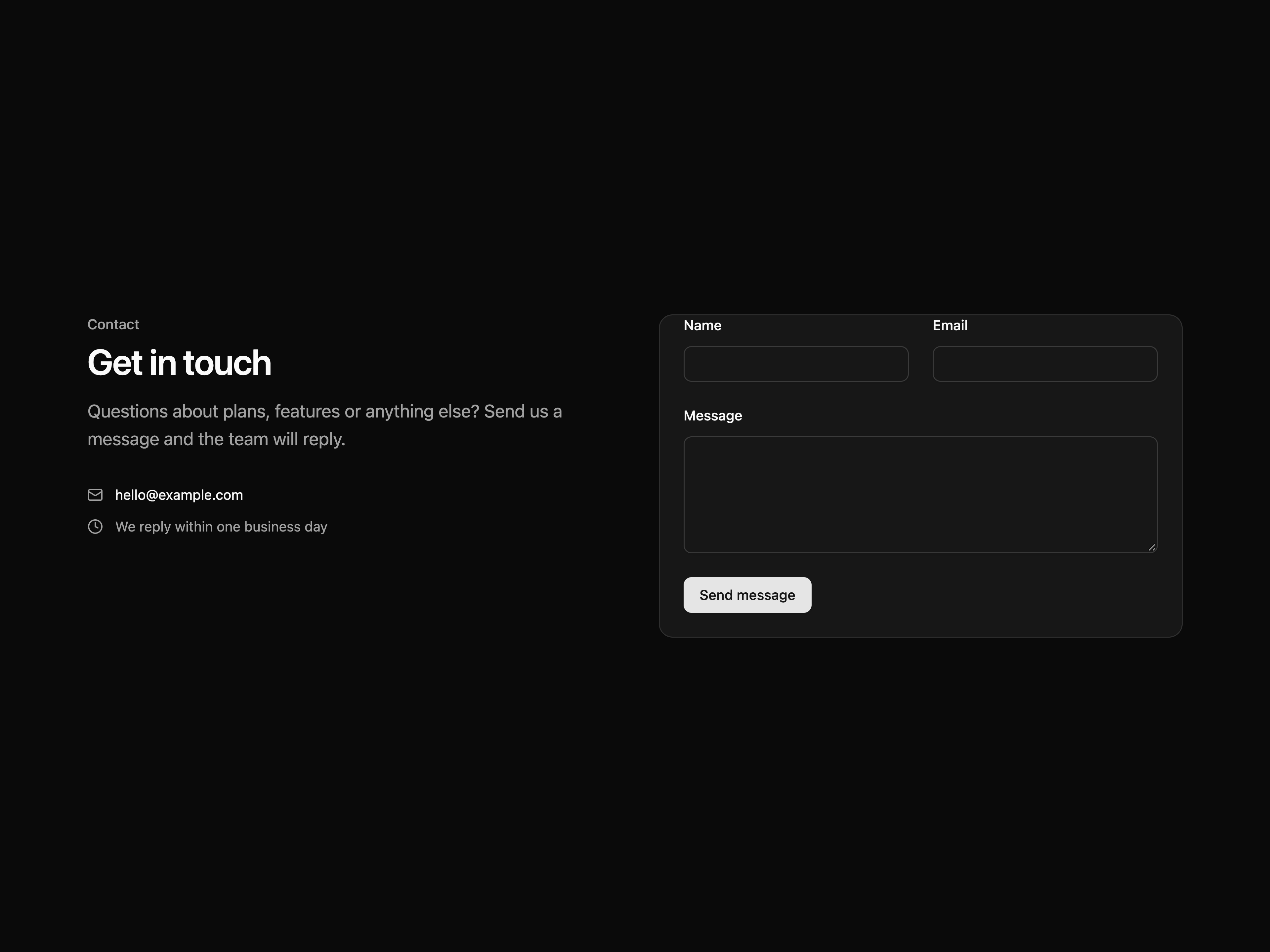Focus the Name input field
This screenshot has width=1270, height=952.
click(x=796, y=364)
